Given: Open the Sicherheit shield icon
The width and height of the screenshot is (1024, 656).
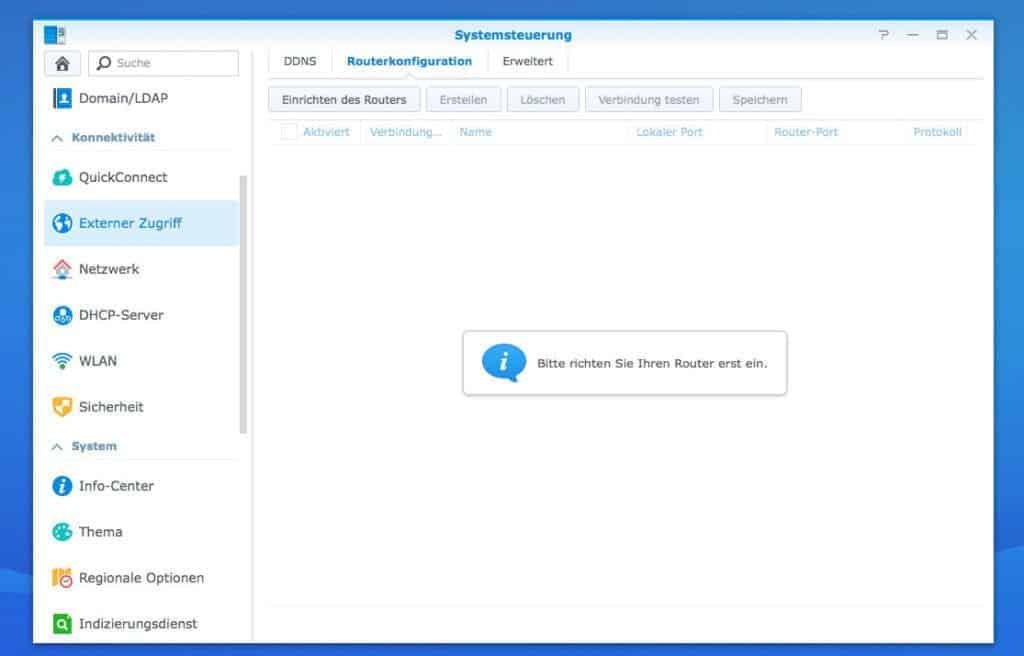Looking at the screenshot, I should click(62, 406).
